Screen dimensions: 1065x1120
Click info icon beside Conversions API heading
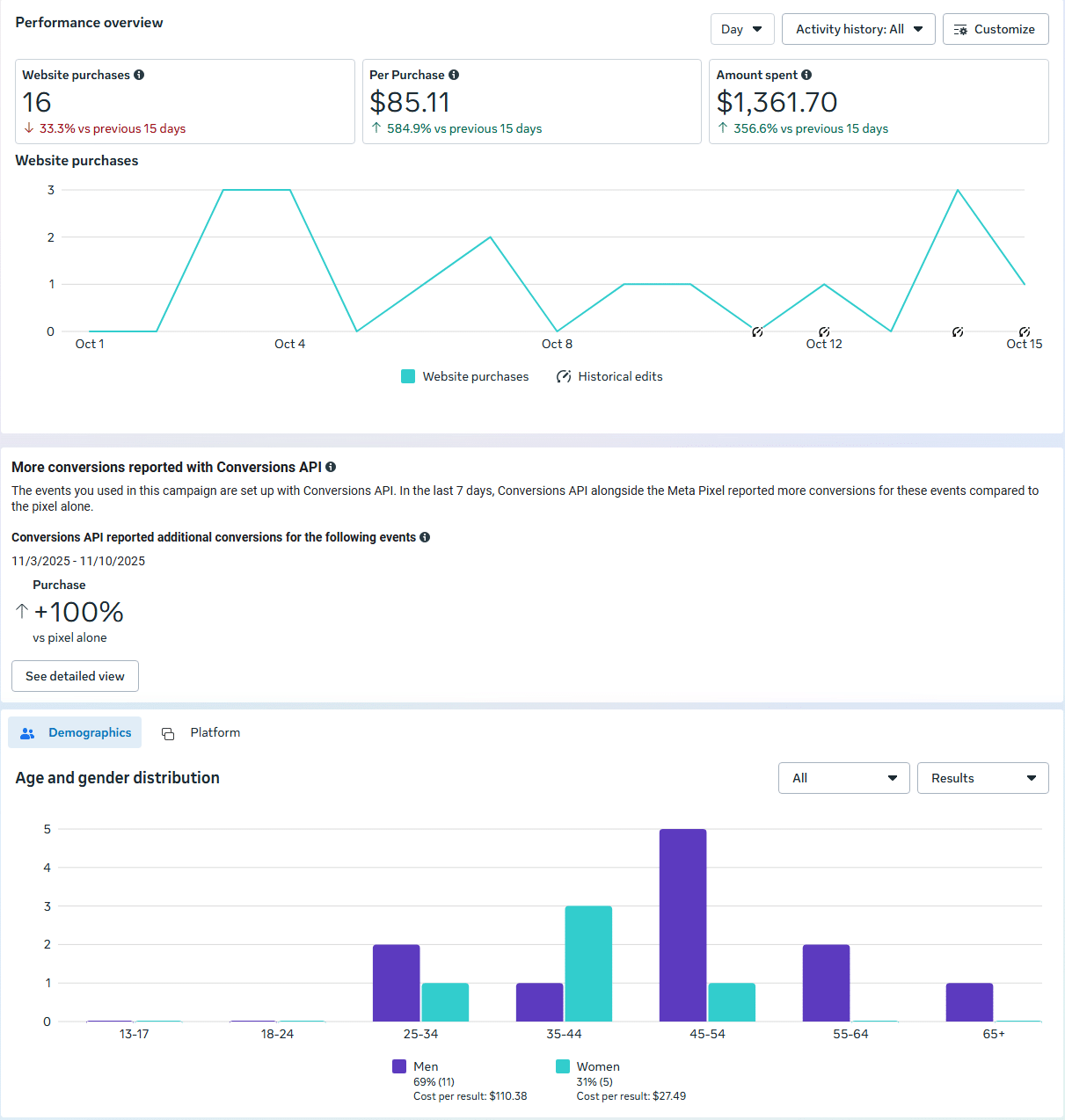tap(331, 467)
